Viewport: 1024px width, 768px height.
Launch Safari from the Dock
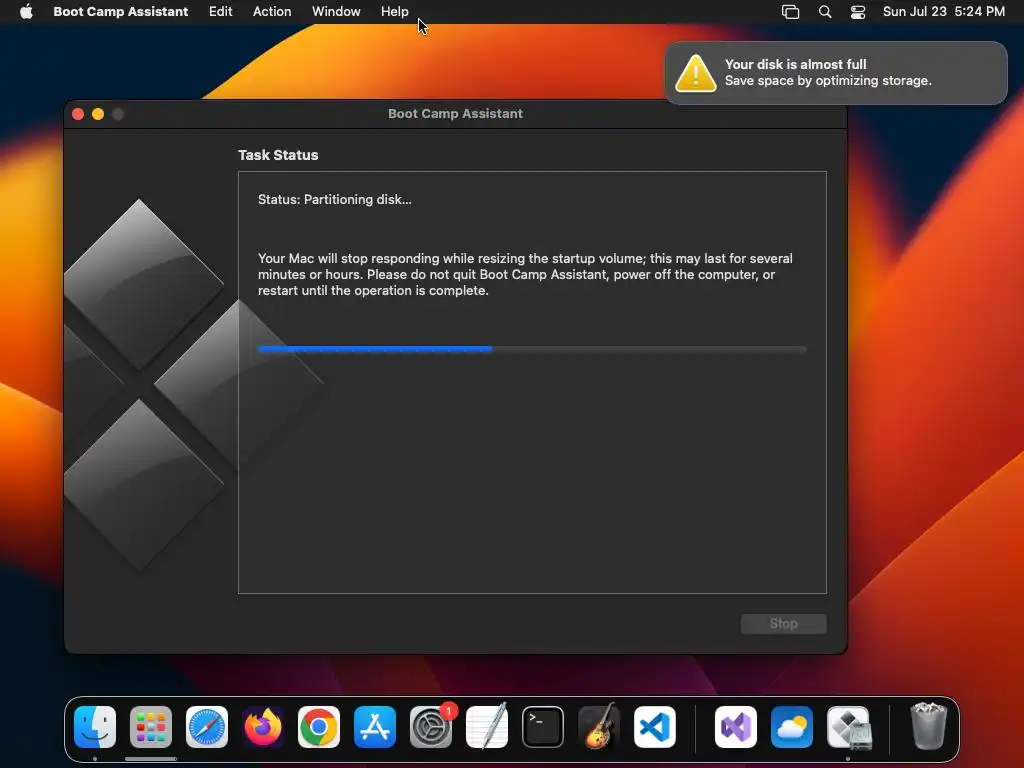tap(207, 727)
